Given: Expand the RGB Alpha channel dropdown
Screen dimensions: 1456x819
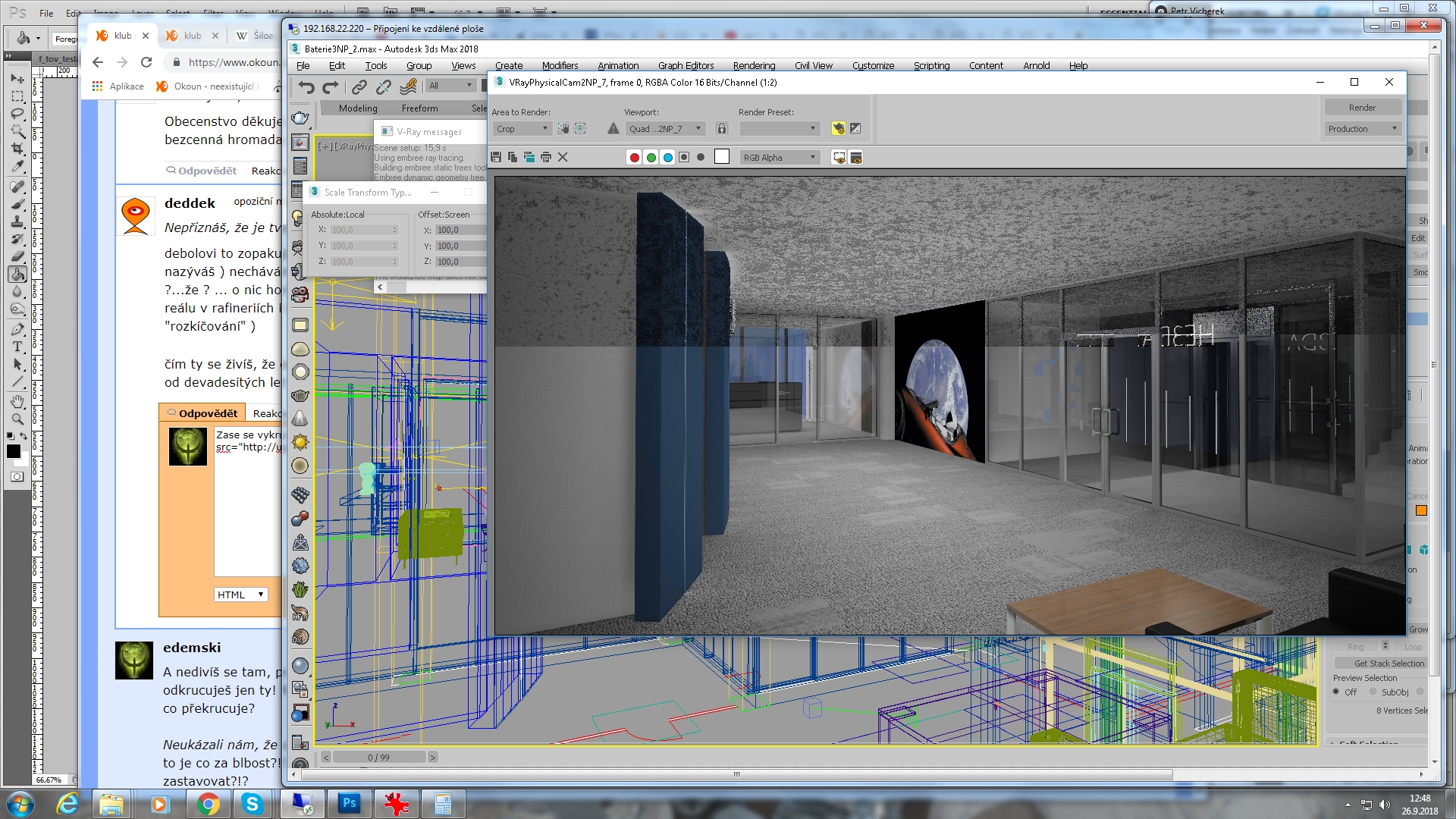Looking at the screenshot, I should [780, 157].
